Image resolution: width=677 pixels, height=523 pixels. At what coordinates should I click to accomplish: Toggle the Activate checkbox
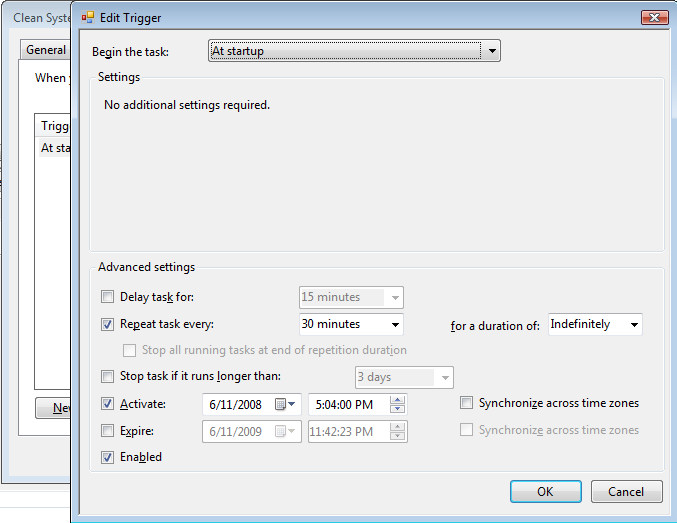point(108,404)
